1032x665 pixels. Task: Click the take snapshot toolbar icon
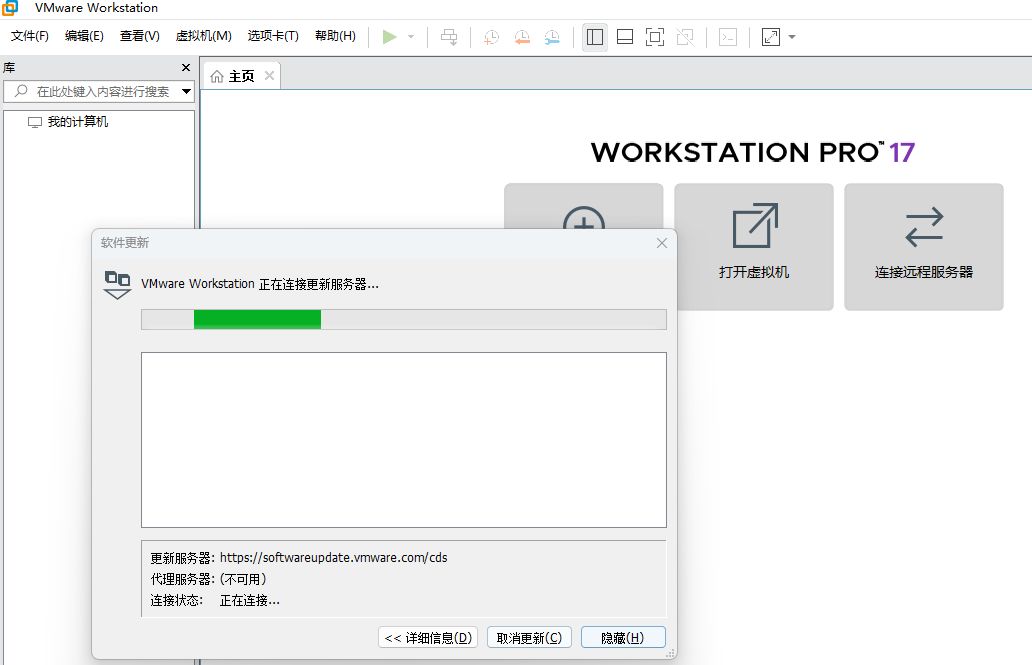491,37
